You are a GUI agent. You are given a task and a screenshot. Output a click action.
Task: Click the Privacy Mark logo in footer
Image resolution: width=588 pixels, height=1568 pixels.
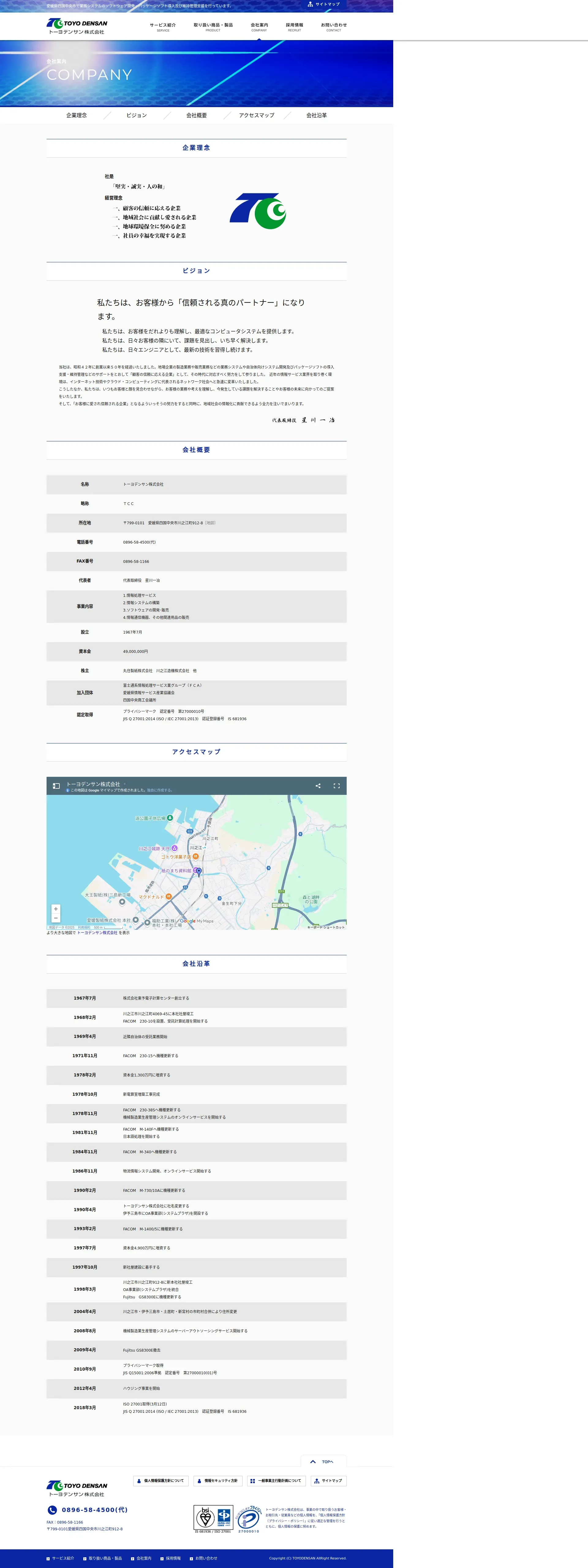click(x=249, y=1518)
